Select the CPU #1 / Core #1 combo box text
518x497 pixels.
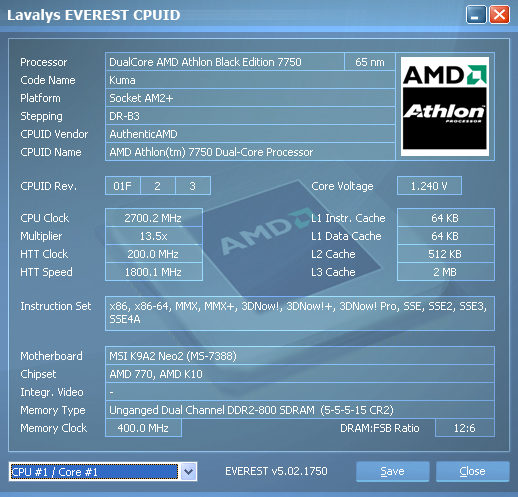click(x=95, y=472)
